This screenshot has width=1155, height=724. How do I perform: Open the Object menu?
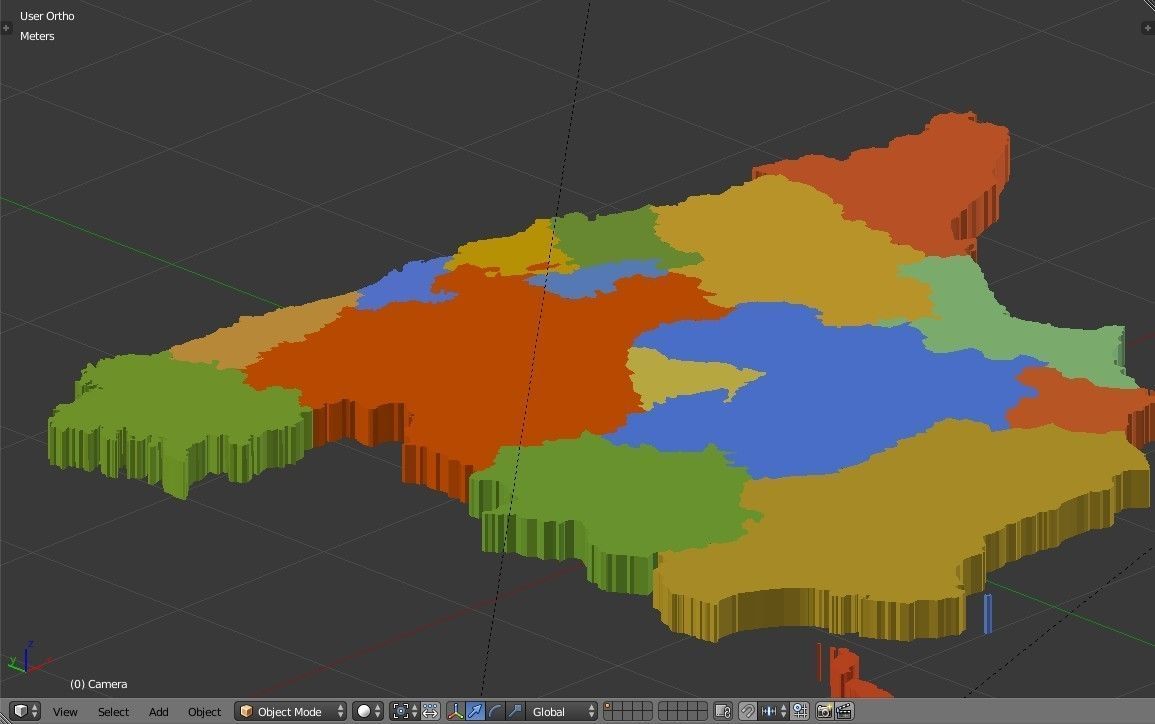204,712
